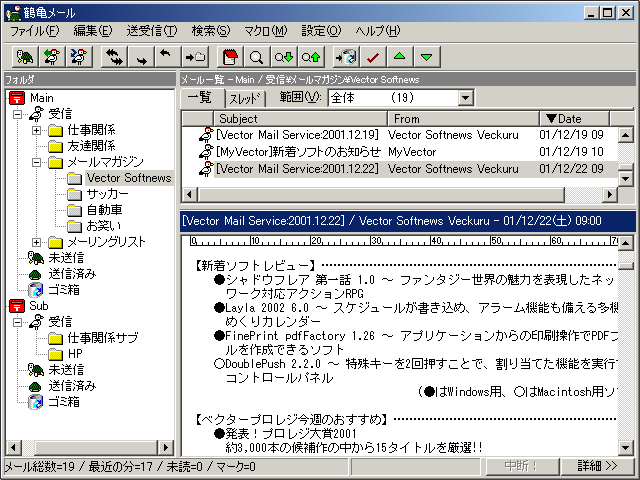
Task: Click the search-previous up arrow icon
Action: tap(311, 57)
